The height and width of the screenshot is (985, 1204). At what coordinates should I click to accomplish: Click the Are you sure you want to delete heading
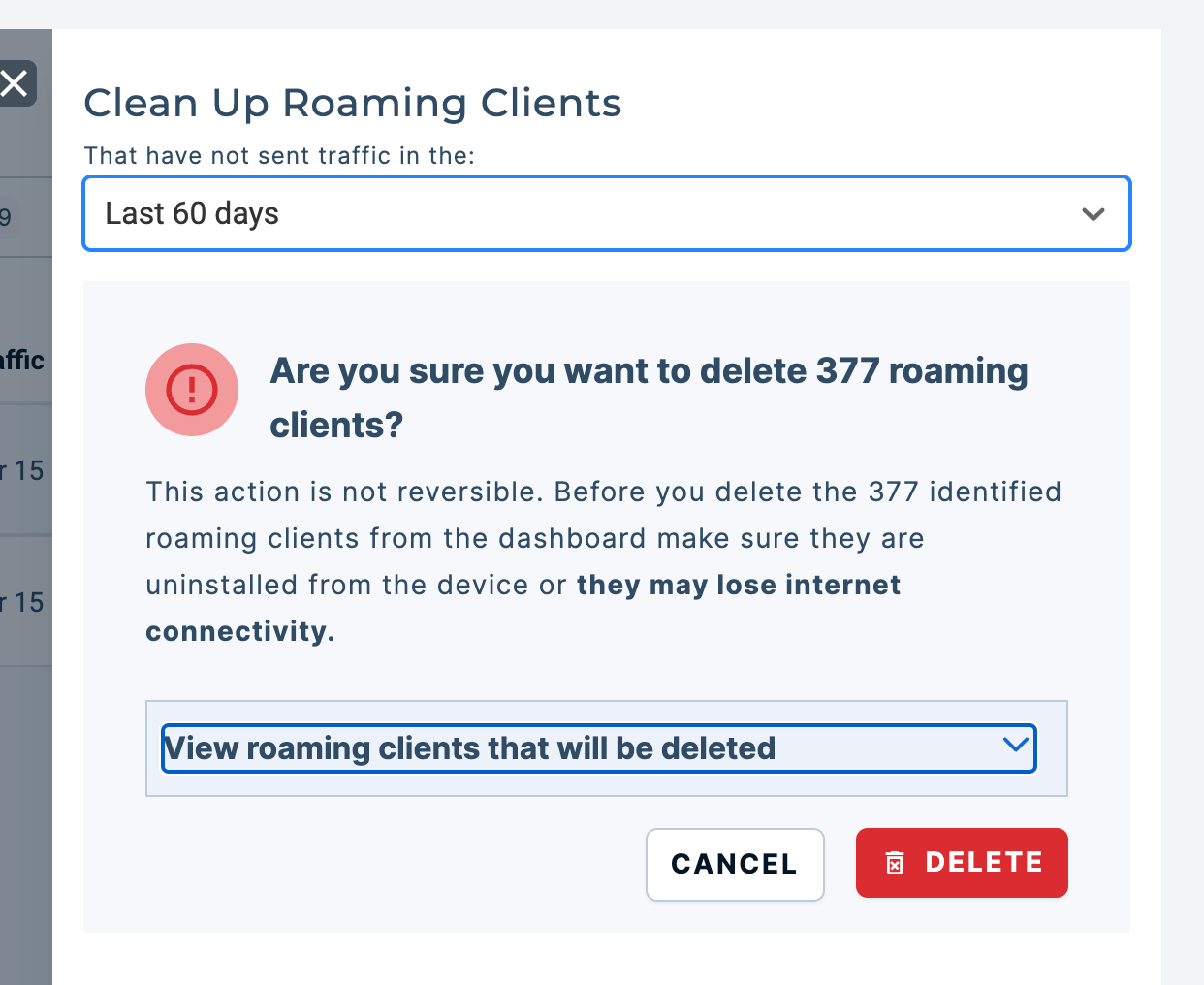click(x=649, y=397)
